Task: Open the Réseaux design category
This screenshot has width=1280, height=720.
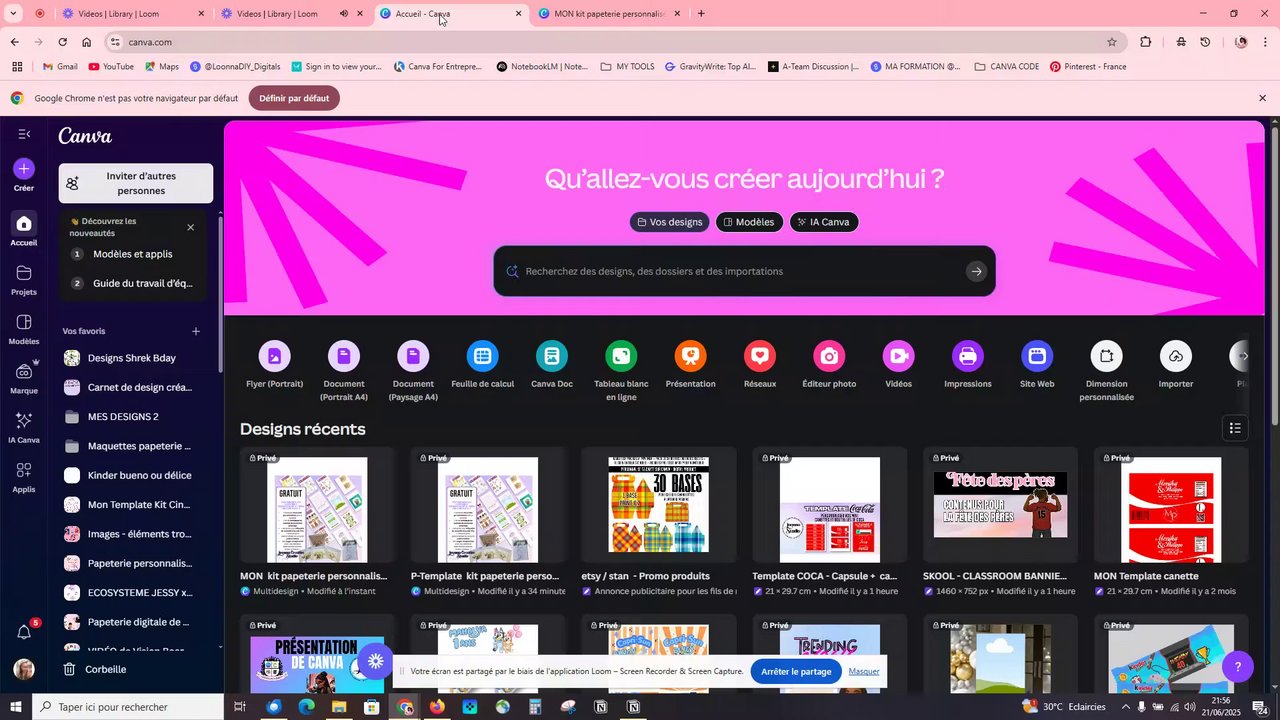Action: point(760,366)
